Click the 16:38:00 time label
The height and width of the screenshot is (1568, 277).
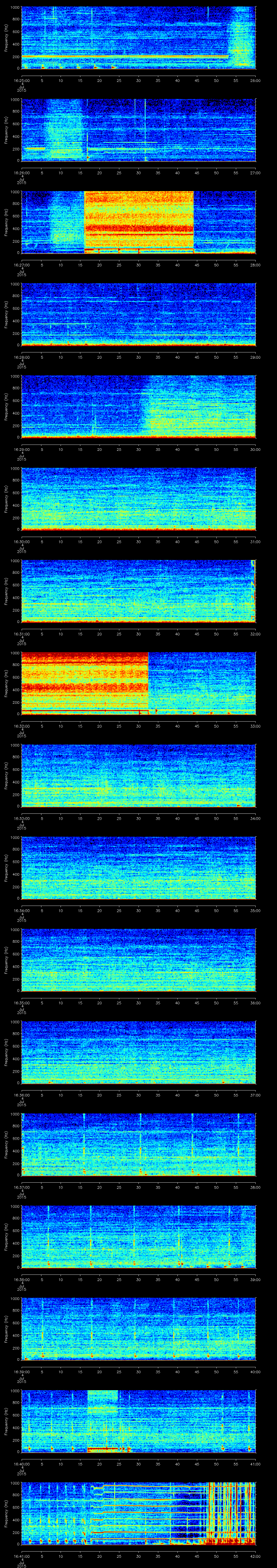[21, 1279]
